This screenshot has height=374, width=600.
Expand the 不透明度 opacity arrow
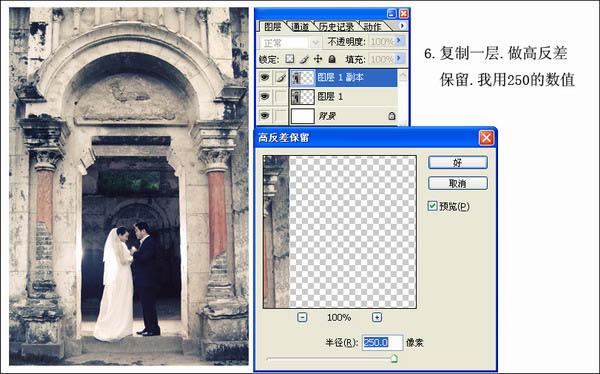click(x=399, y=41)
